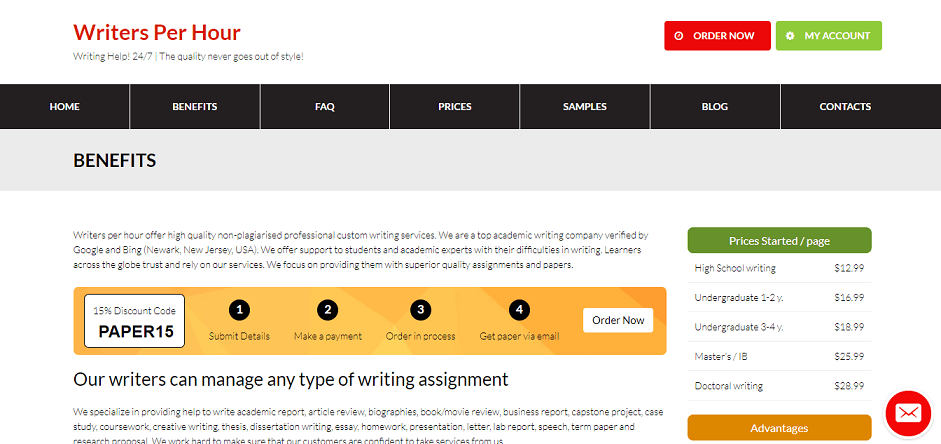This screenshot has width=941, height=444.
Task: Click the '15% Discount Code' label
Action: point(134,311)
